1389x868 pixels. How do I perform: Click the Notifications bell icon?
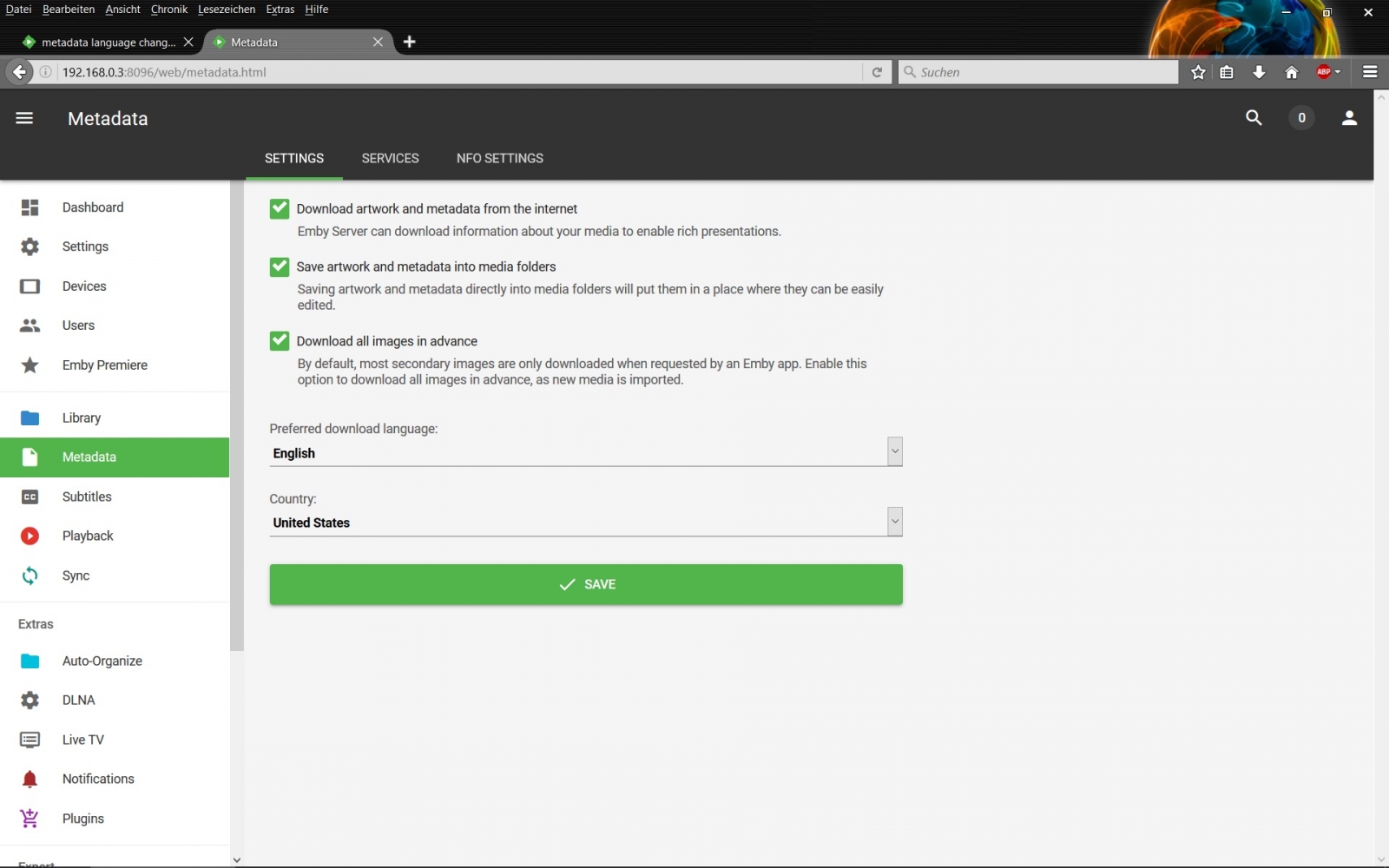point(30,779)
